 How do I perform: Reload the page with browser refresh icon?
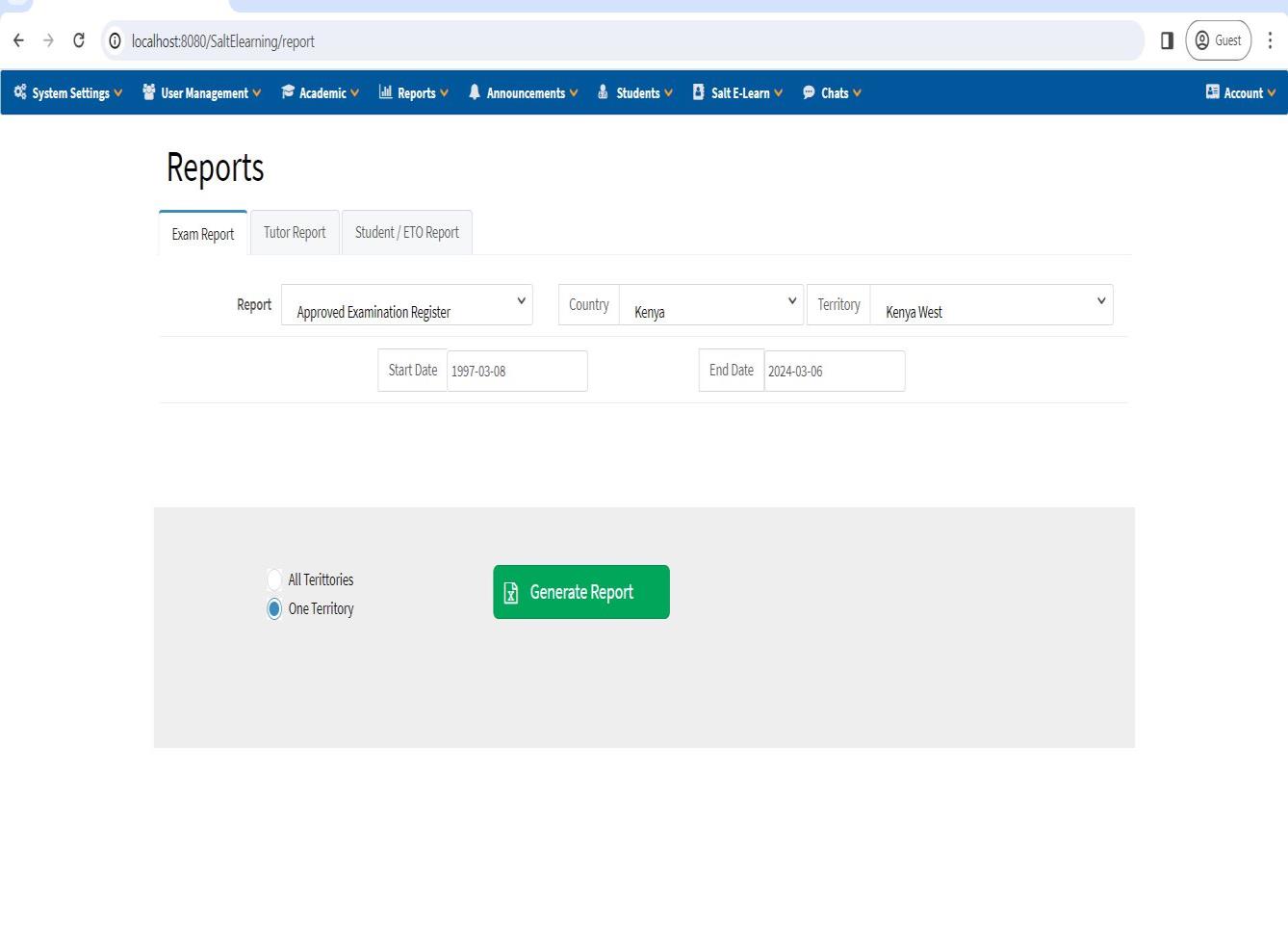[79, 40]
